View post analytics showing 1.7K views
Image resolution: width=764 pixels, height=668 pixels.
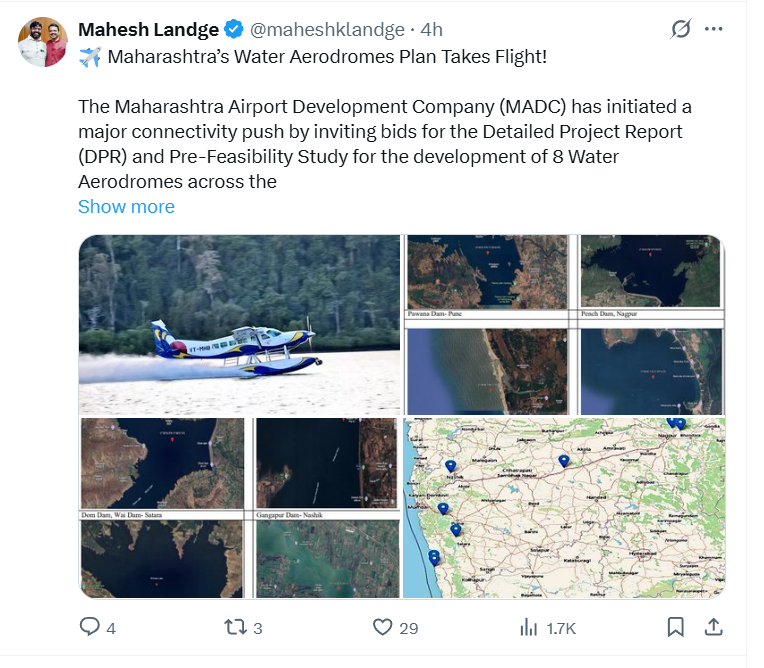point(530,627)
